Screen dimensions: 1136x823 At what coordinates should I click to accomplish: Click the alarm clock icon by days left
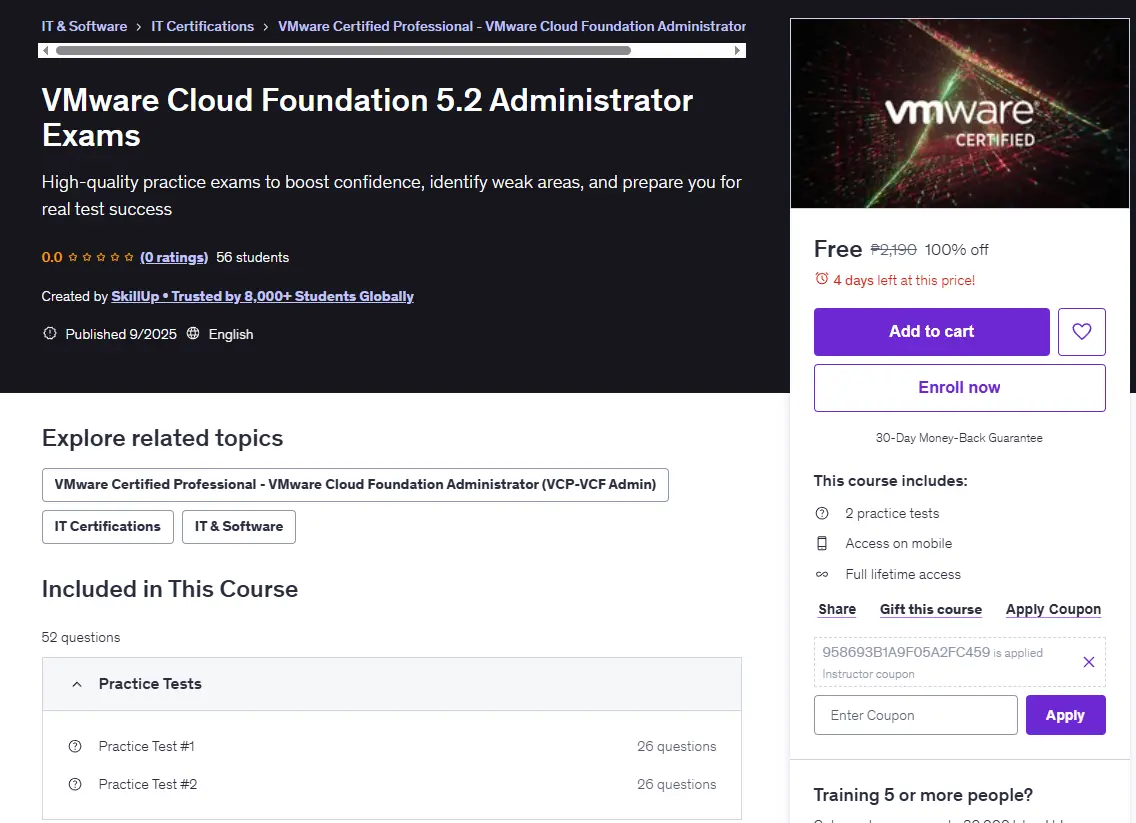822,279
